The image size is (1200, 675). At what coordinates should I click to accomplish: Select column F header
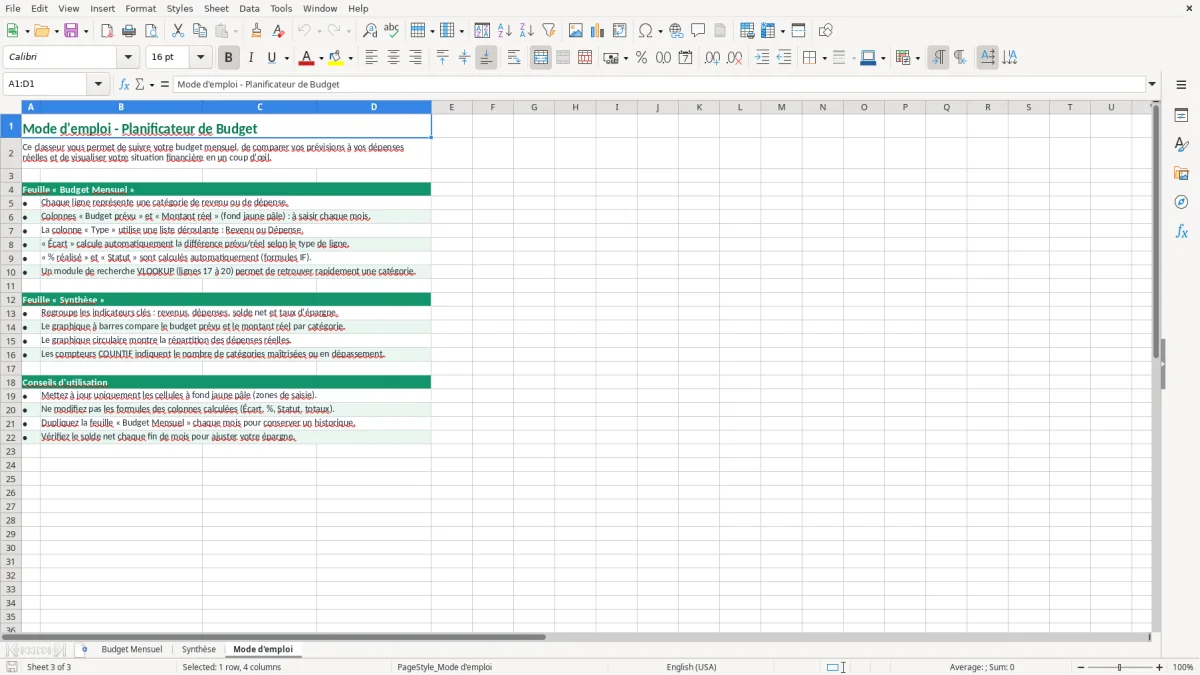(x=492, y=107)
